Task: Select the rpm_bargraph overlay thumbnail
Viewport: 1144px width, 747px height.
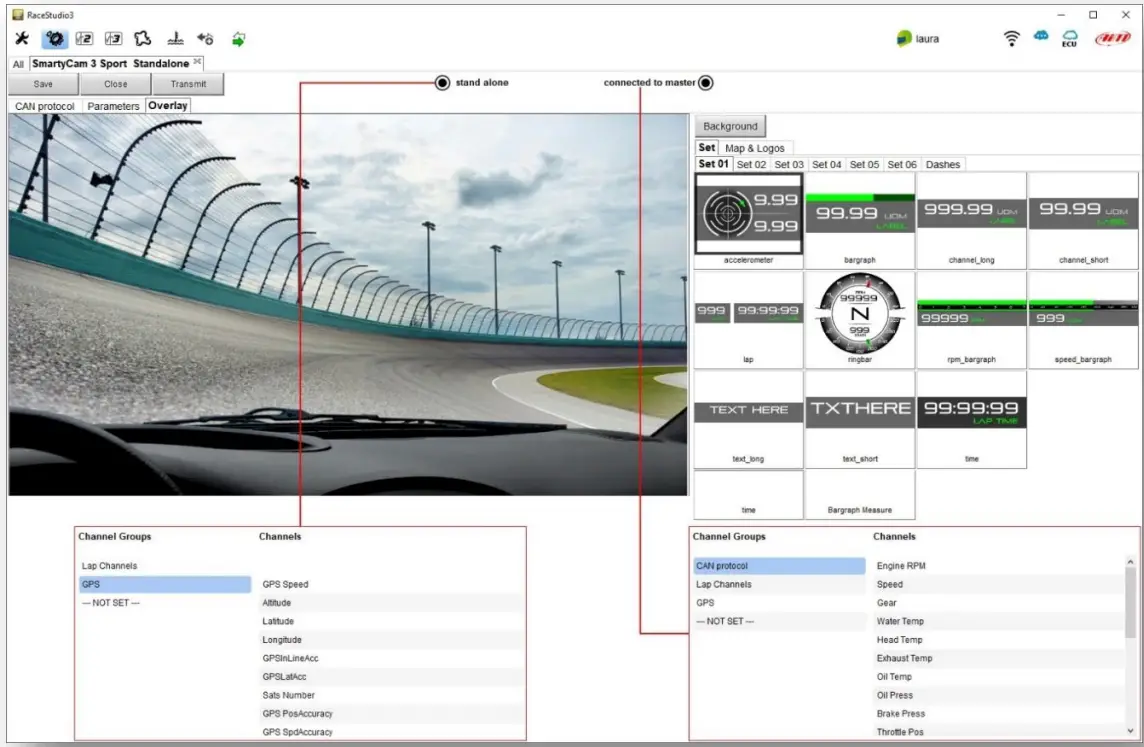Action: point(971,318)
